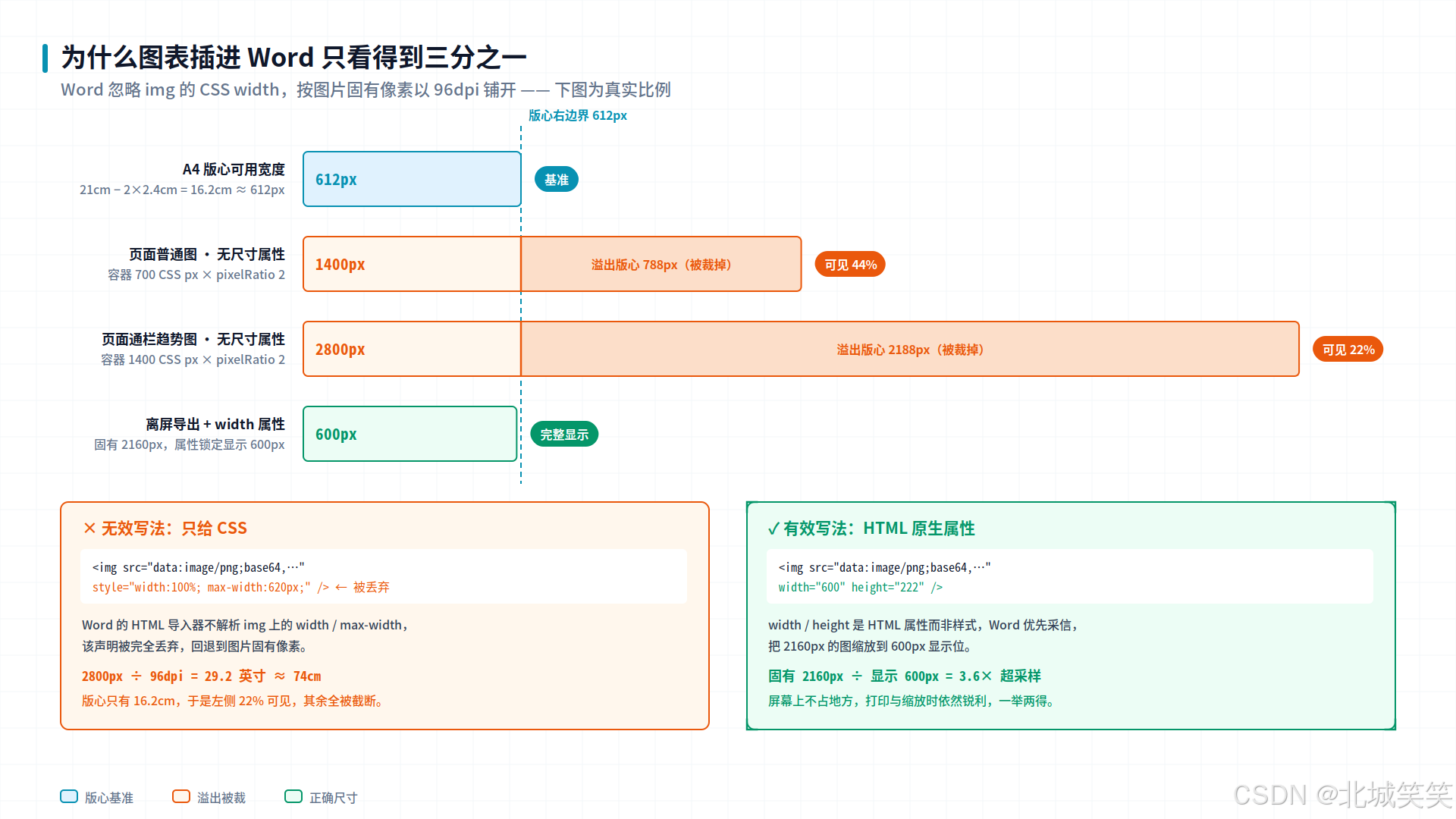Click the 离屏导出 + width 属性 label
This screenshot has height=819, width=1456.
point(215,424)
